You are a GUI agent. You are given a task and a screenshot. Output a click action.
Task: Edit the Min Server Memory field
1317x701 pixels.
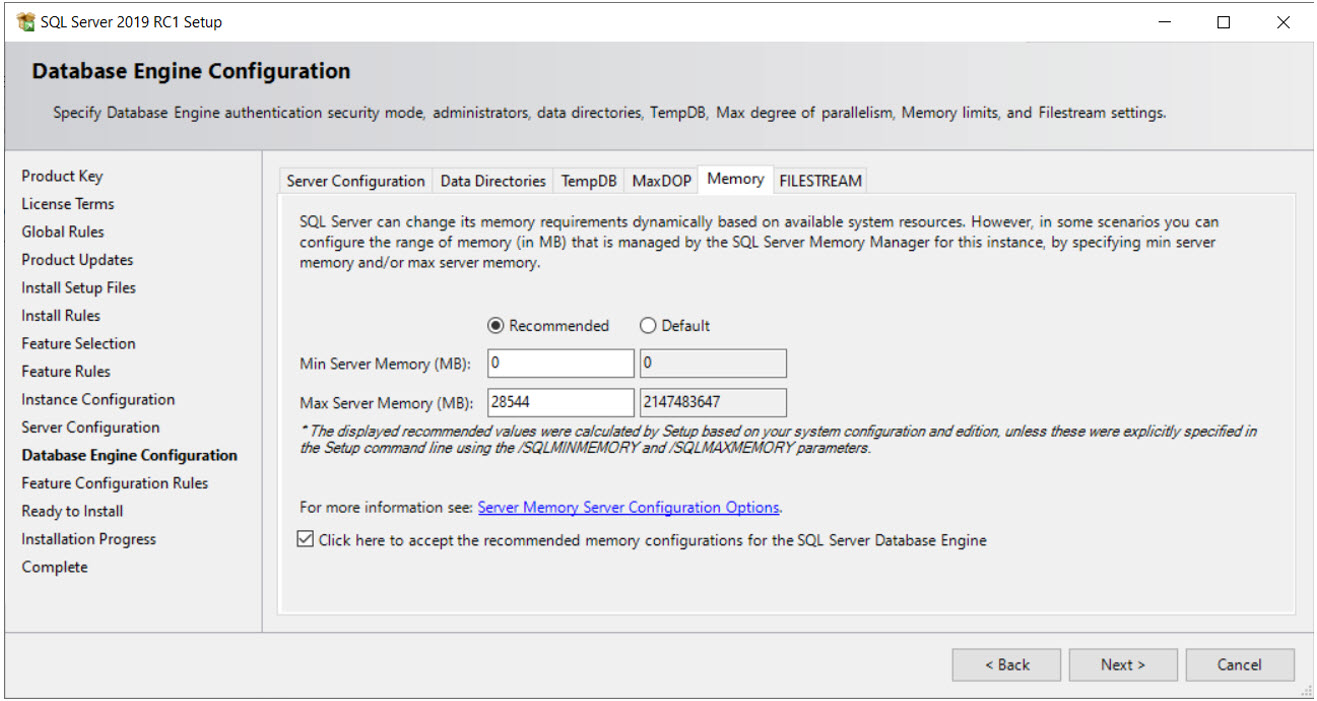[x=559, y=363]
